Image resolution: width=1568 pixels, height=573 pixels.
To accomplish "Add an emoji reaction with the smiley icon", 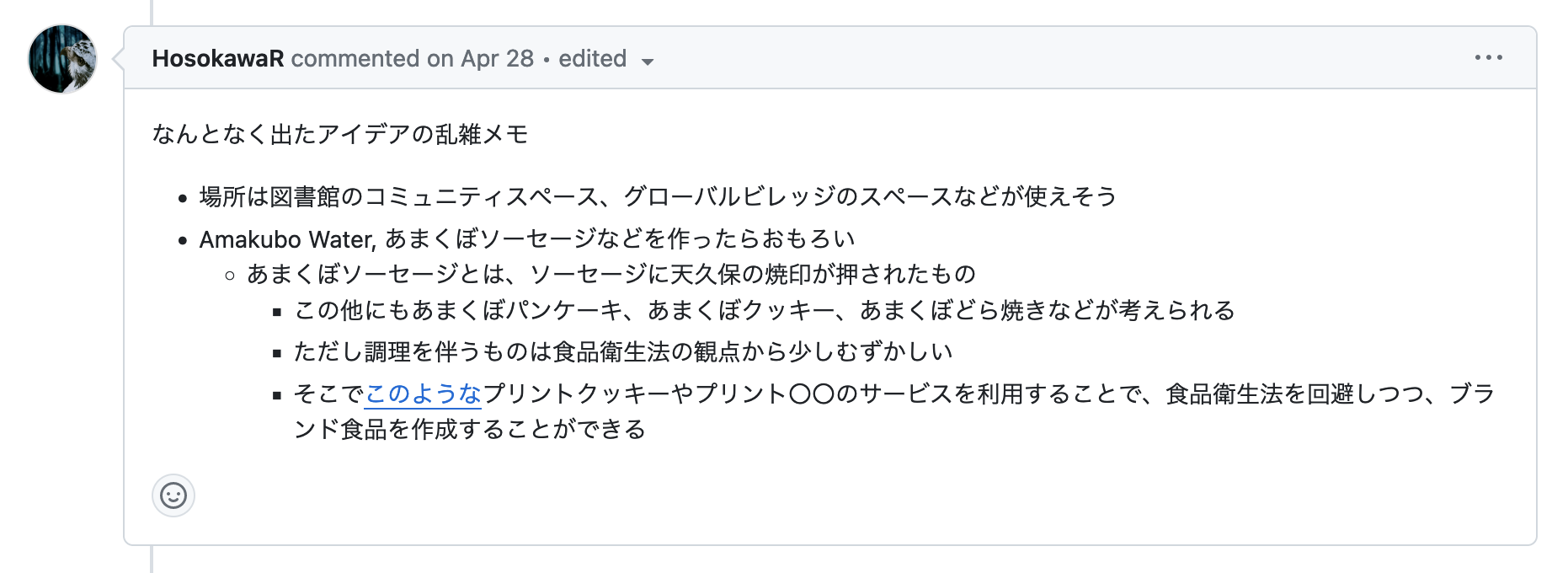I will tap(173, 496).
